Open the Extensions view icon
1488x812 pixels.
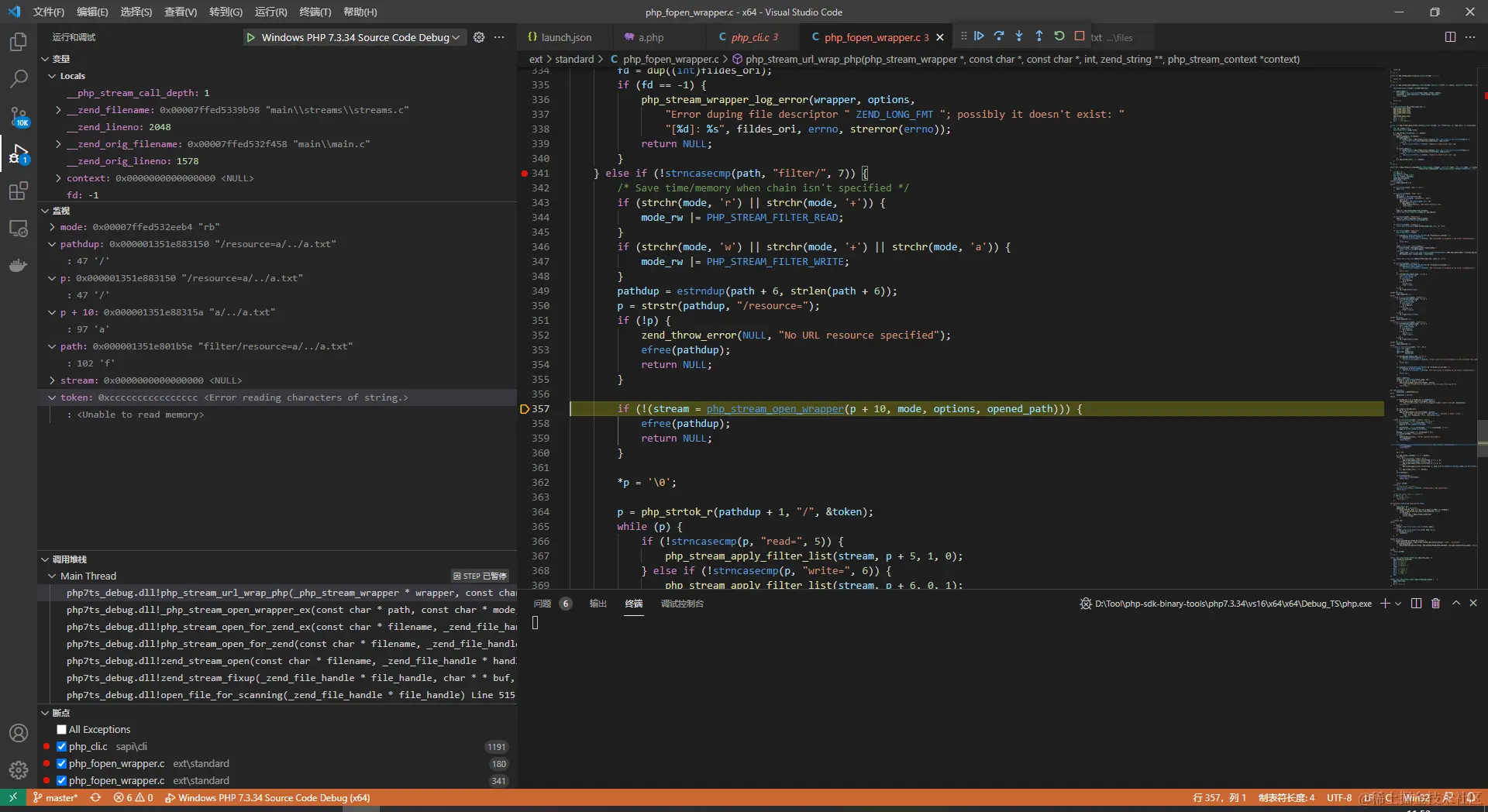(x=18, y=191)
